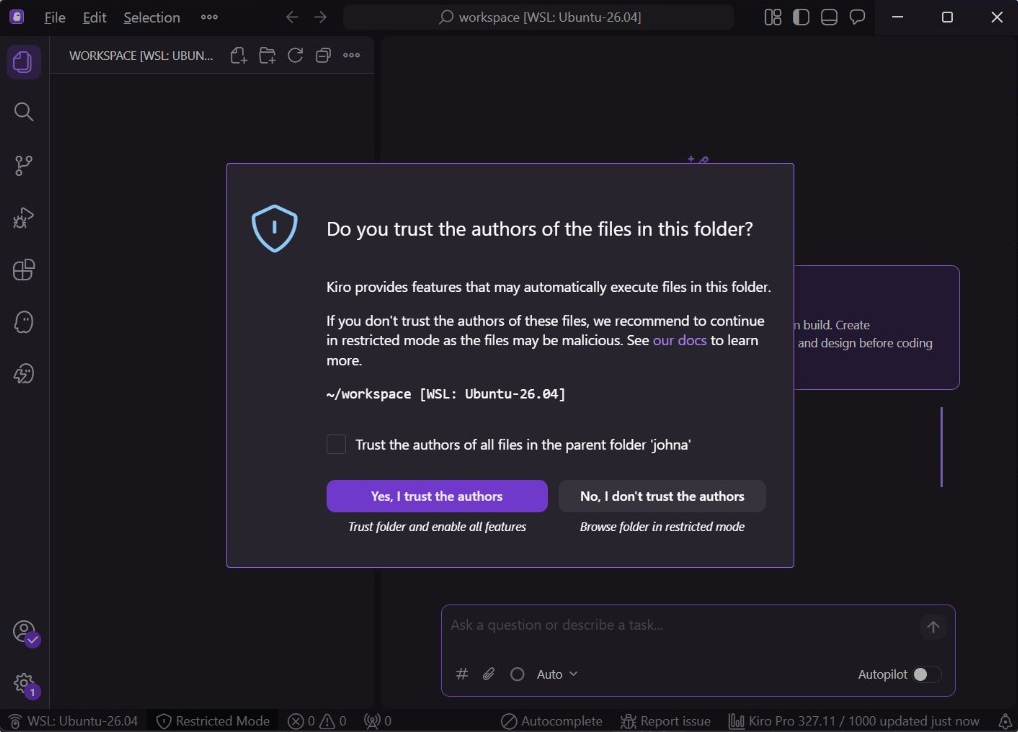Customize the editor layout icon
The height and width of the screenshot is (732, 1018).
click(x=773, y=18)
